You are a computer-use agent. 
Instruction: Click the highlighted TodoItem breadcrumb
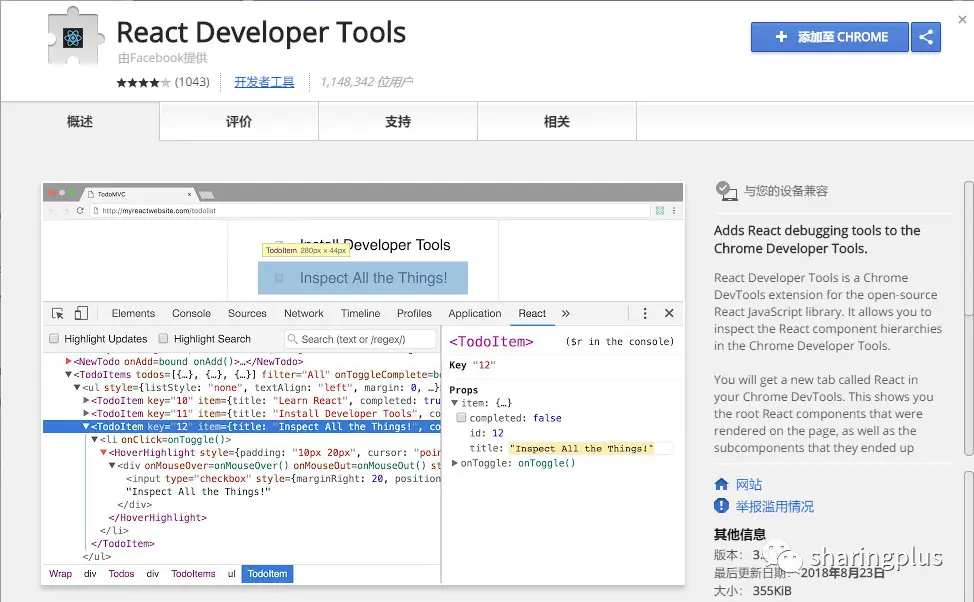[267, 573]
